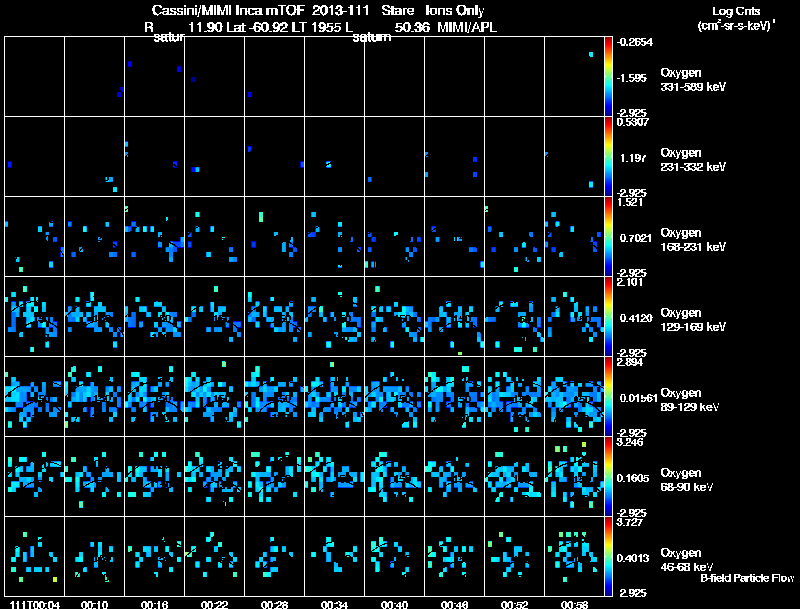Open the first 89-129 keV image panel
This screenshot has height=609, width=800.
pyautogui.click(x=35, y=396)
